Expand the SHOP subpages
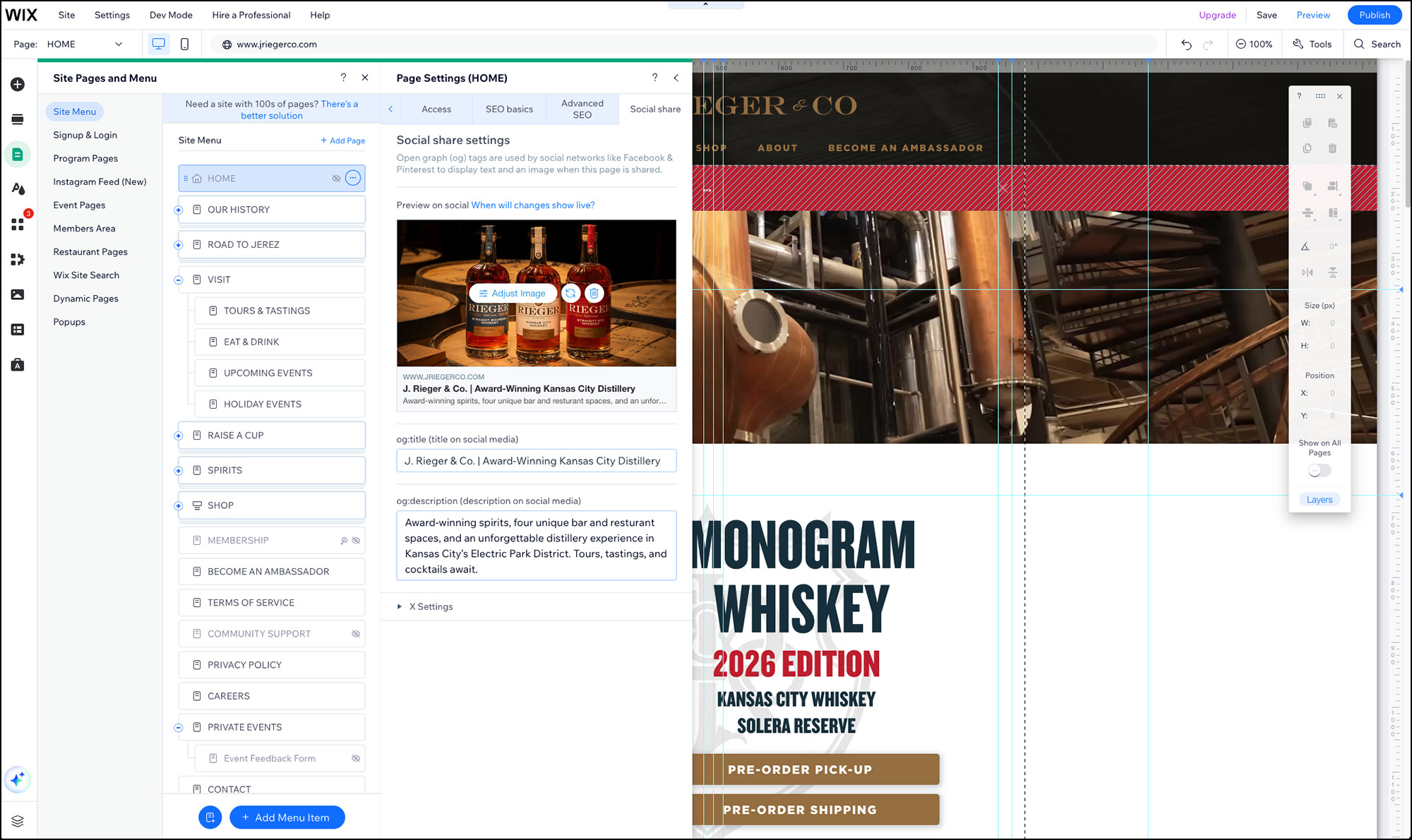Image resolution: width=1412 pixels, height=840 pixels. pyautogui.click(x=179, y=506)
